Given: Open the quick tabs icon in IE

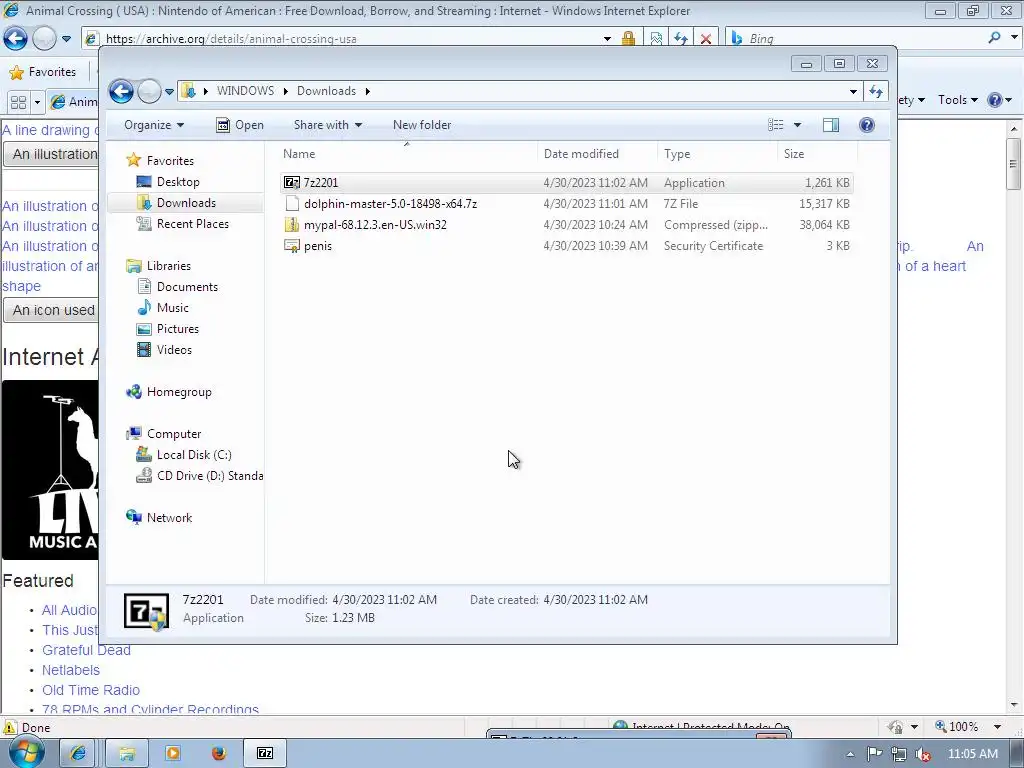Looking at the screenshot, I should tap(18, 102).
